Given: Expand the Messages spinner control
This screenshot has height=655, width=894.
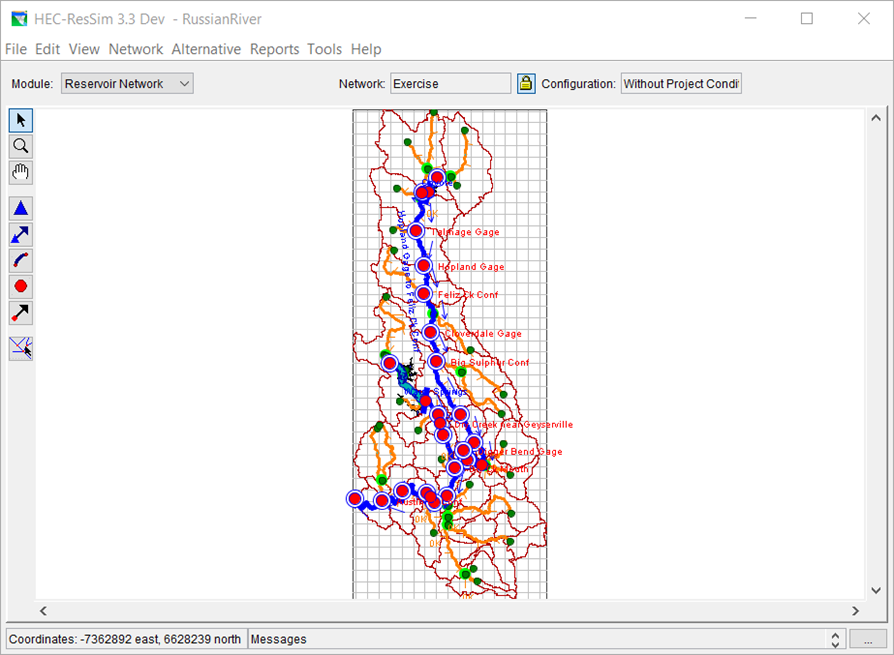Looking at the screenshot, I should (833, 639).
